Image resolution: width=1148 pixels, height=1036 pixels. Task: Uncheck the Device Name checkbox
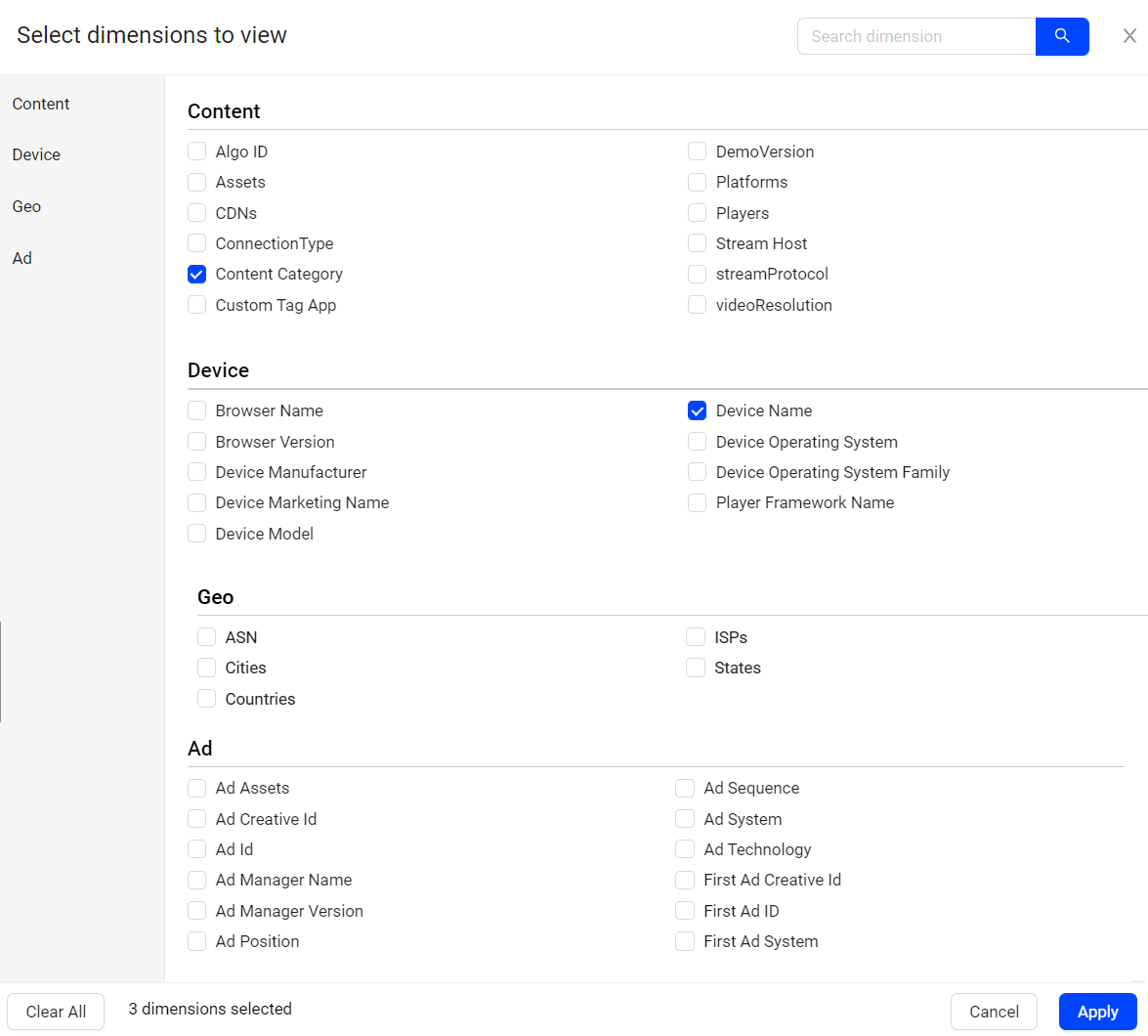[698, 411]
